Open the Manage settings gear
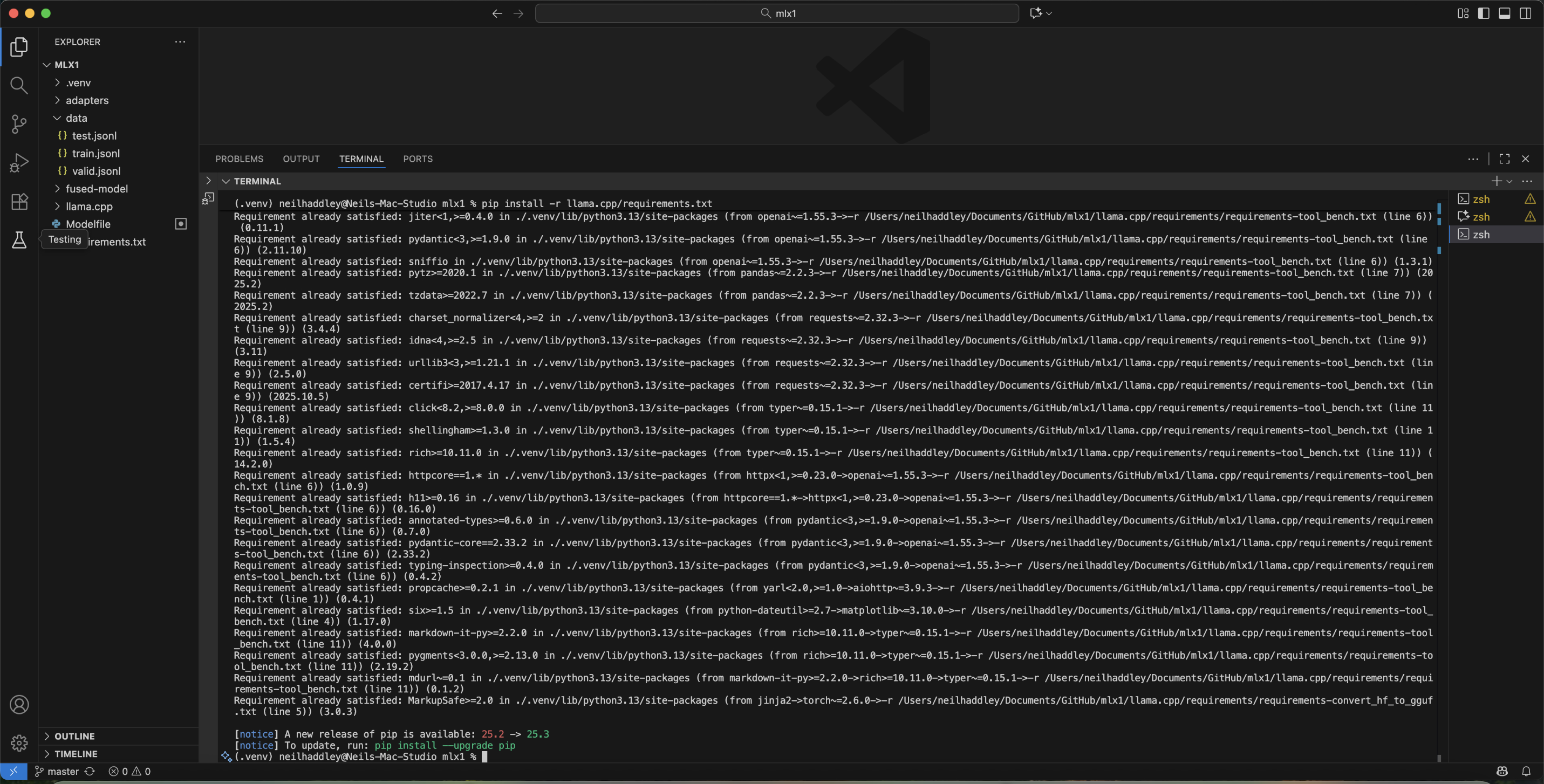This screenshot has width=1544, height=784. point(18,742)
